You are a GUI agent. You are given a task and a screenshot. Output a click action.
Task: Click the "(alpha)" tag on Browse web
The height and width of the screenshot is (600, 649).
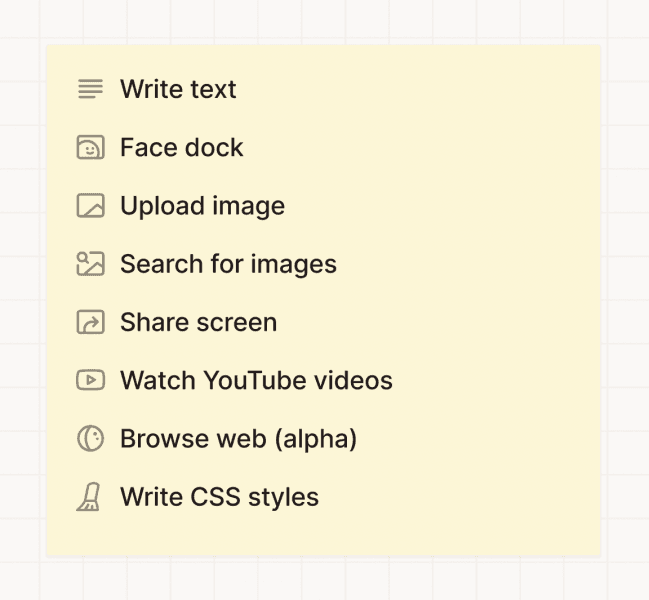(320, 438)
